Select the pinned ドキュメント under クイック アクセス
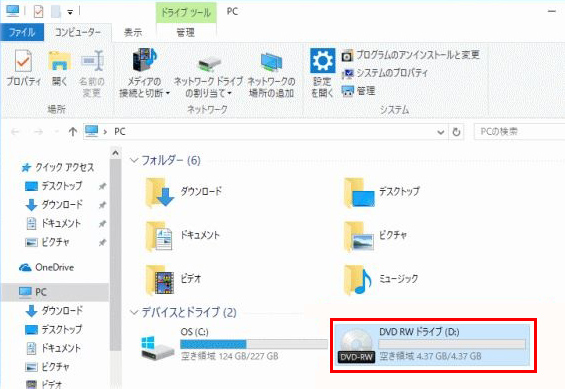 53,223
